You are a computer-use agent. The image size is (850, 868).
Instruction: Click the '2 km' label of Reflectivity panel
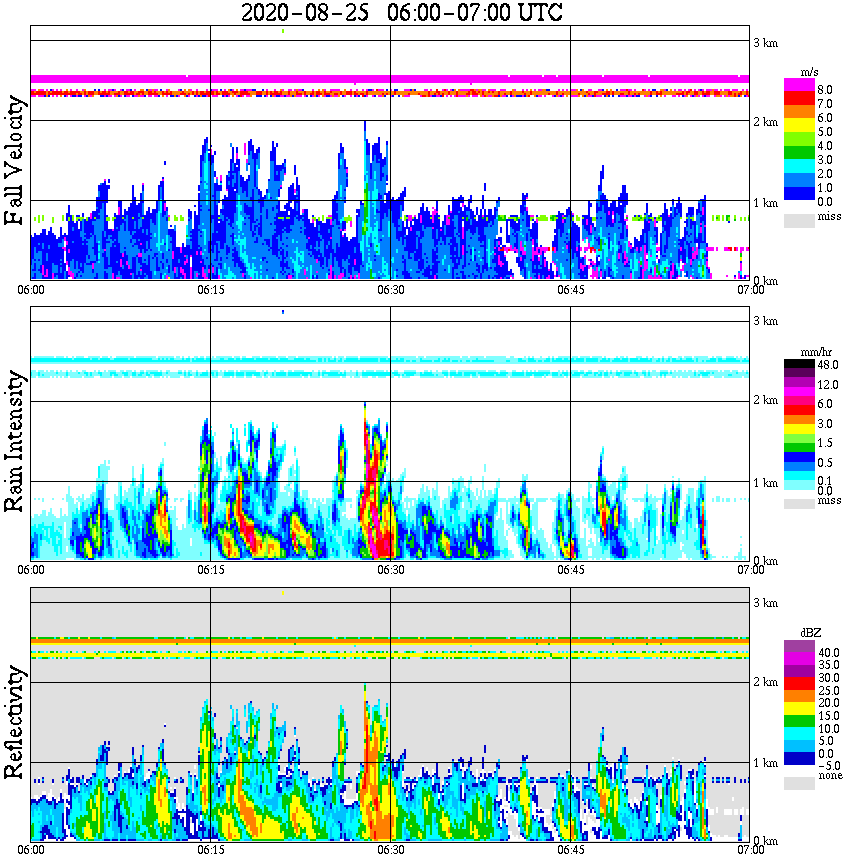765,682
